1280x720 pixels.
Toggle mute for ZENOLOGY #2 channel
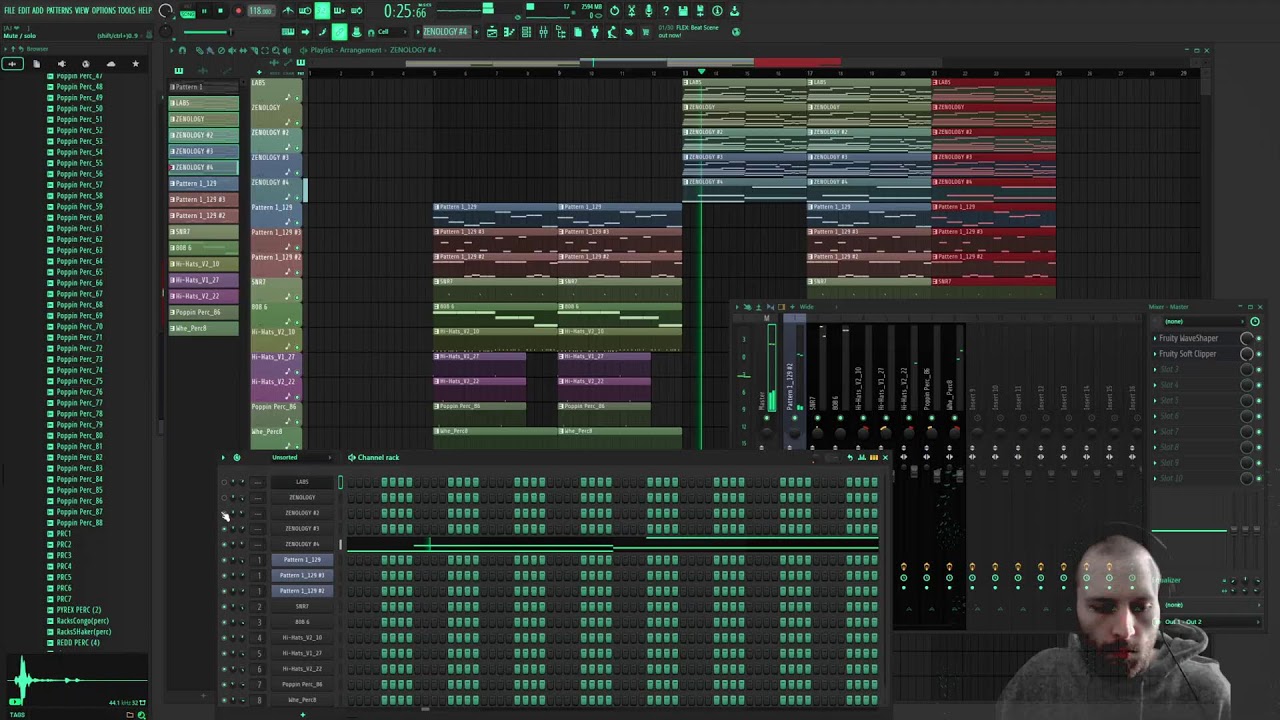(224, 513)
